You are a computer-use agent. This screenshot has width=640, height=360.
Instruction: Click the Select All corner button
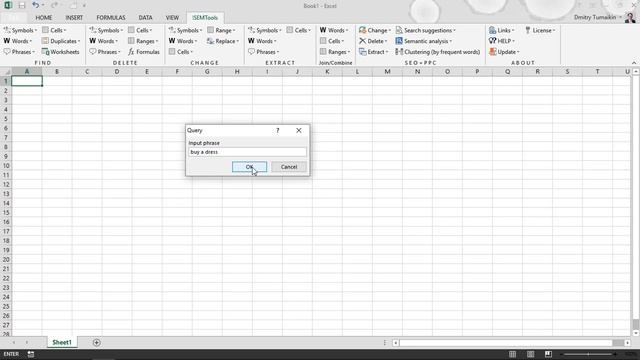(6, 71)
